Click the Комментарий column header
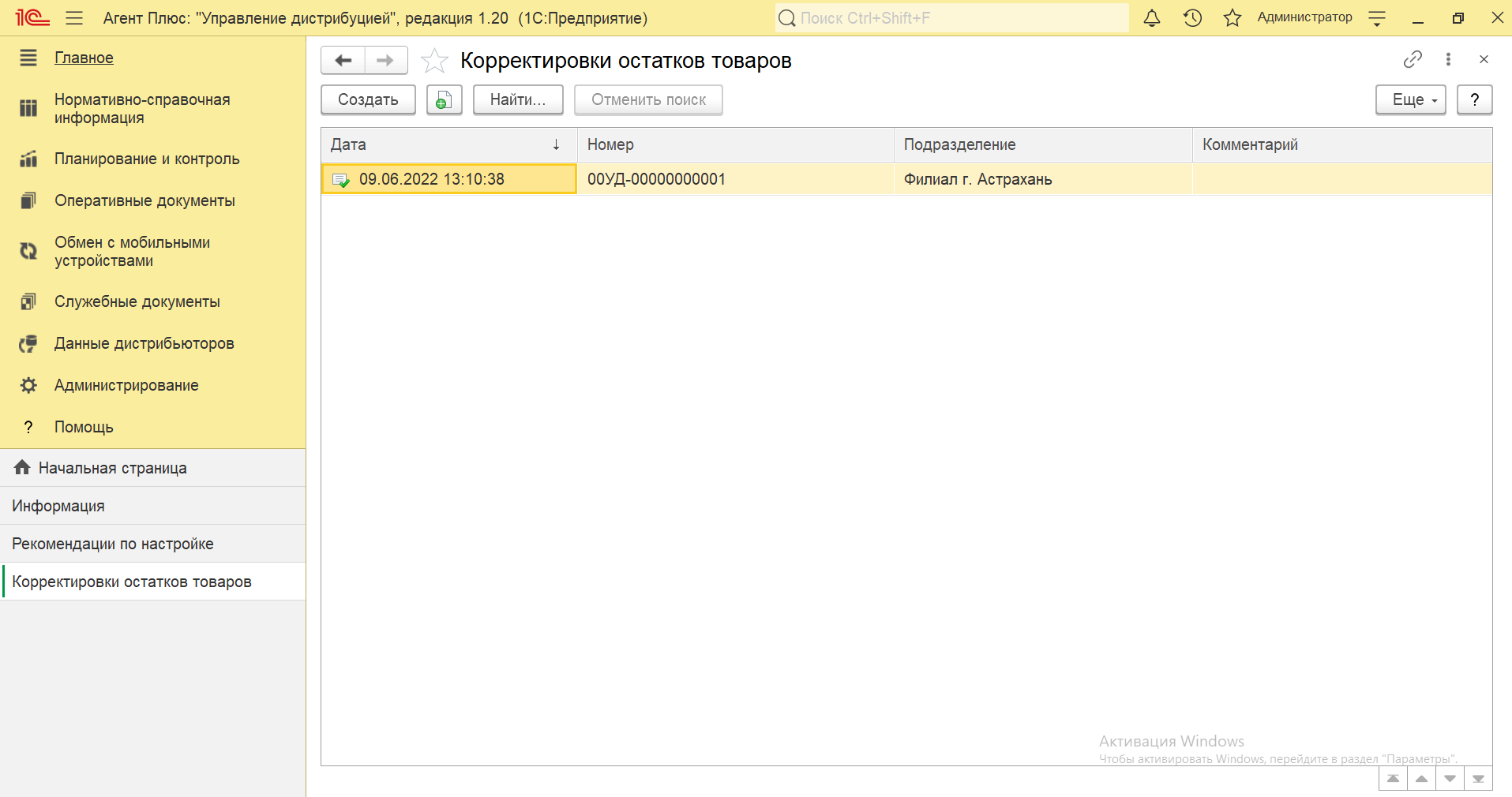Viewport: 1512px width, 797px height. pyautogui.click(x=1342, y=144)
